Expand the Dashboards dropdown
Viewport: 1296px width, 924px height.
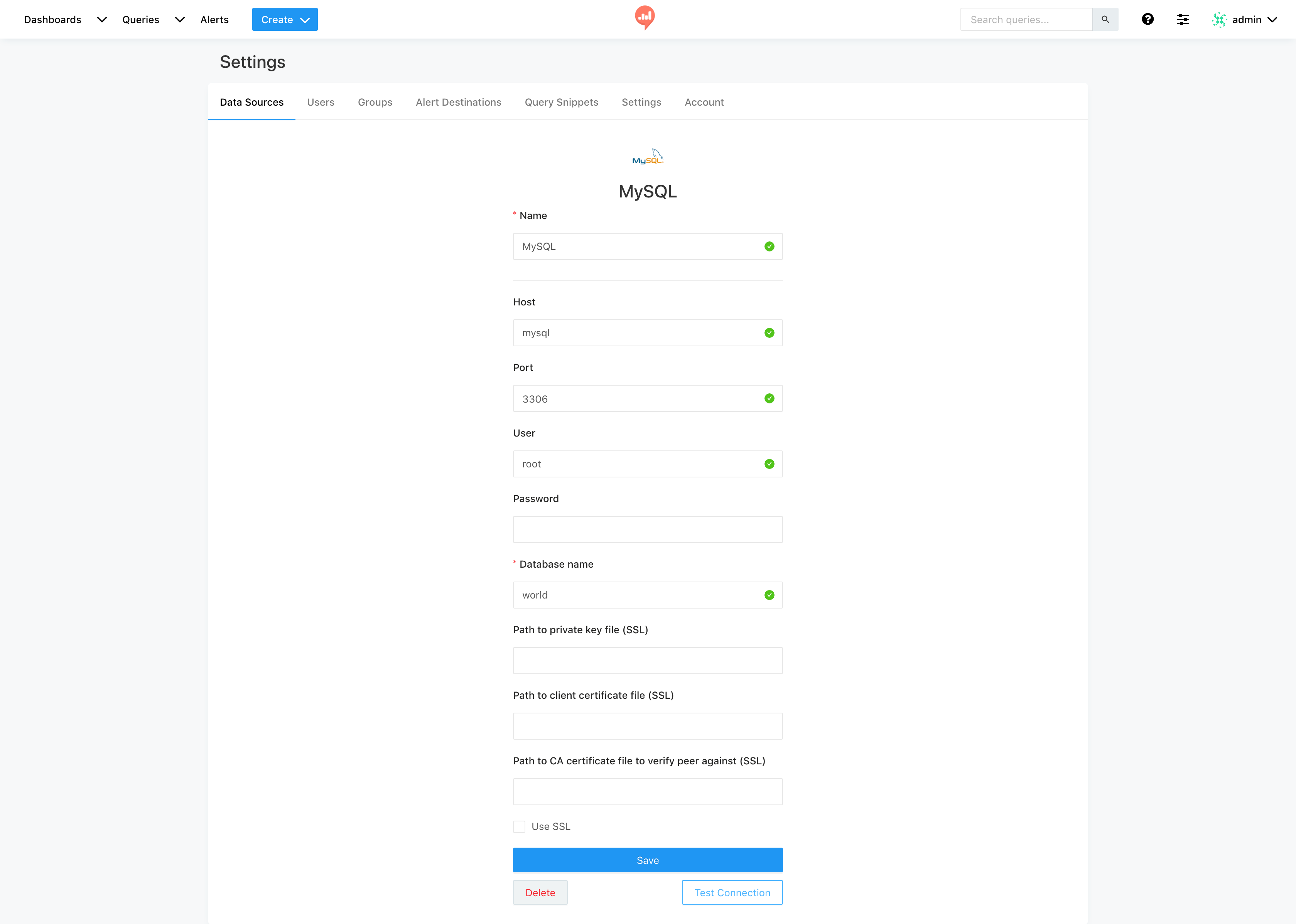point(102,20)
